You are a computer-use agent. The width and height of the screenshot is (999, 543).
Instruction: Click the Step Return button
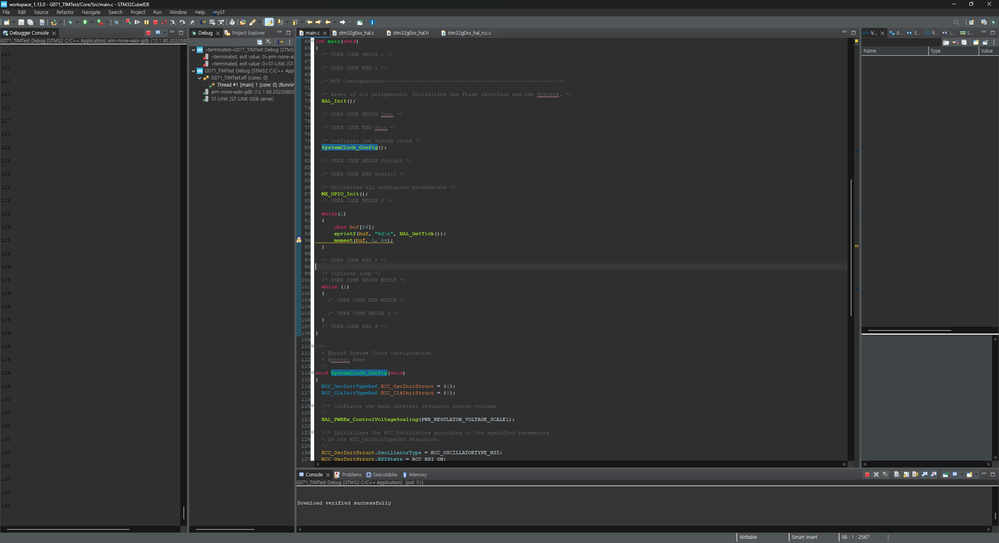[x=192, y=22]
